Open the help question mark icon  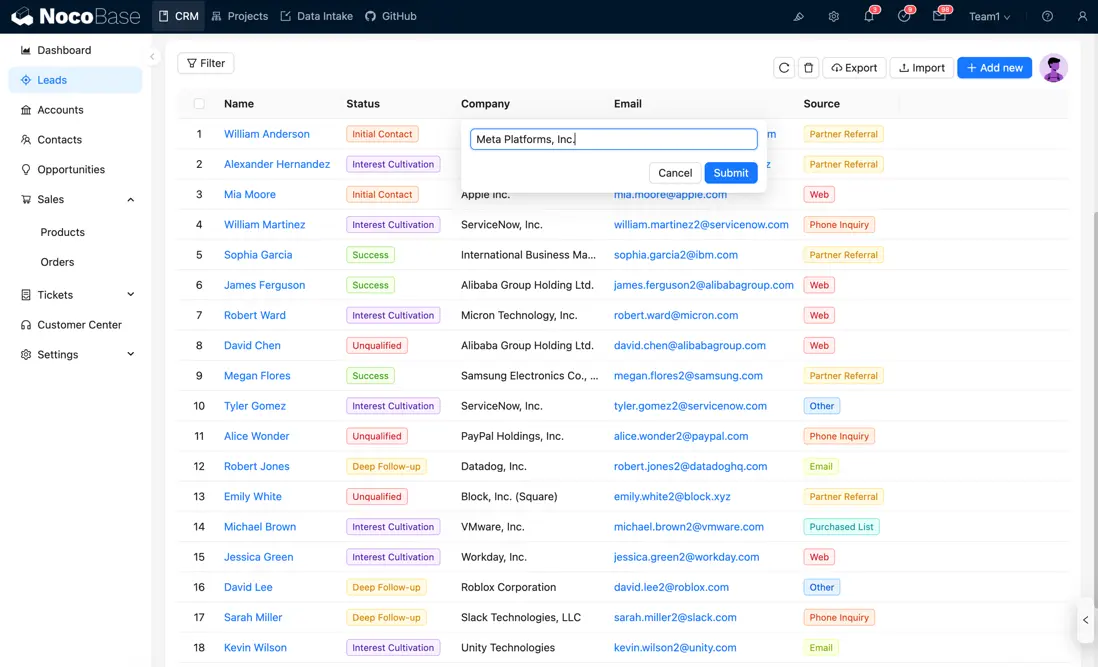(1047, 17)
